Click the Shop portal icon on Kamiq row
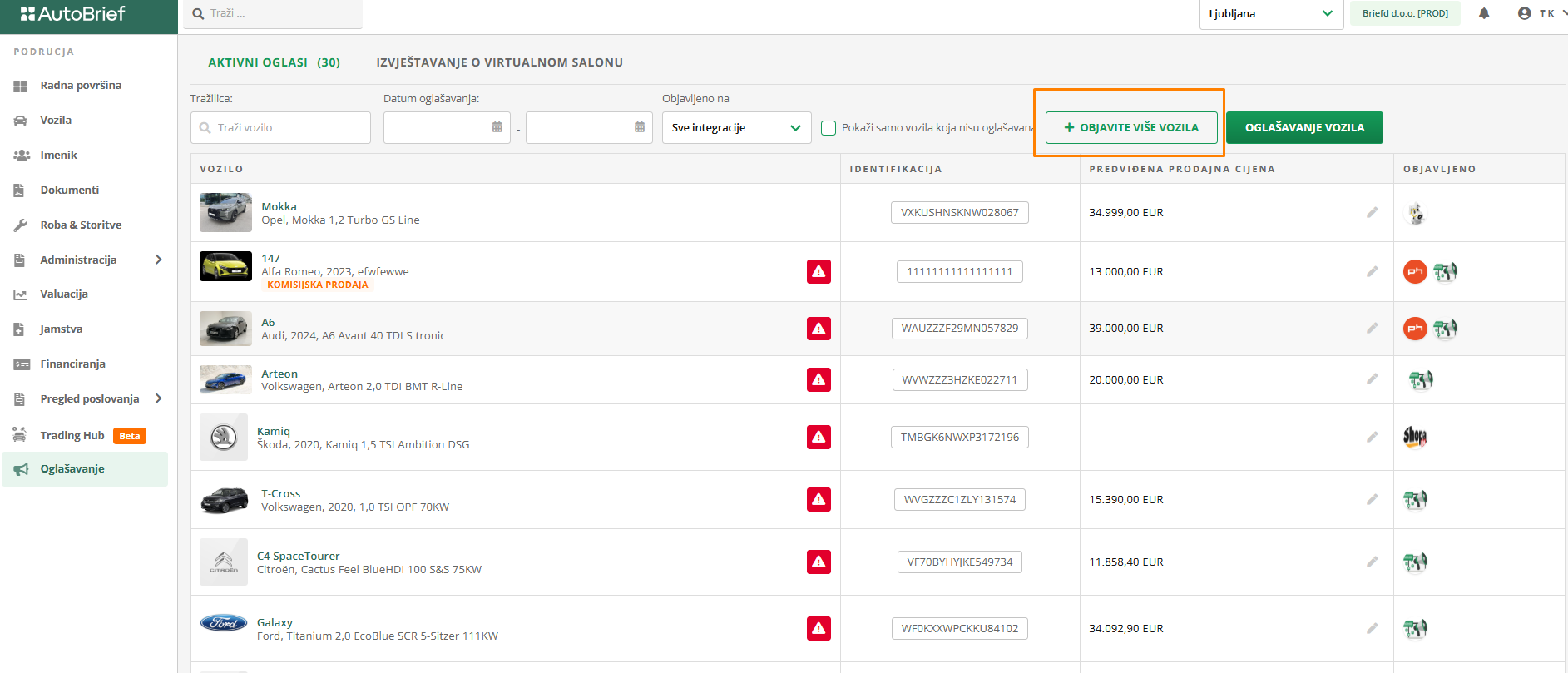Viewport: 1568px width, 673px height. coord(1415,437)
